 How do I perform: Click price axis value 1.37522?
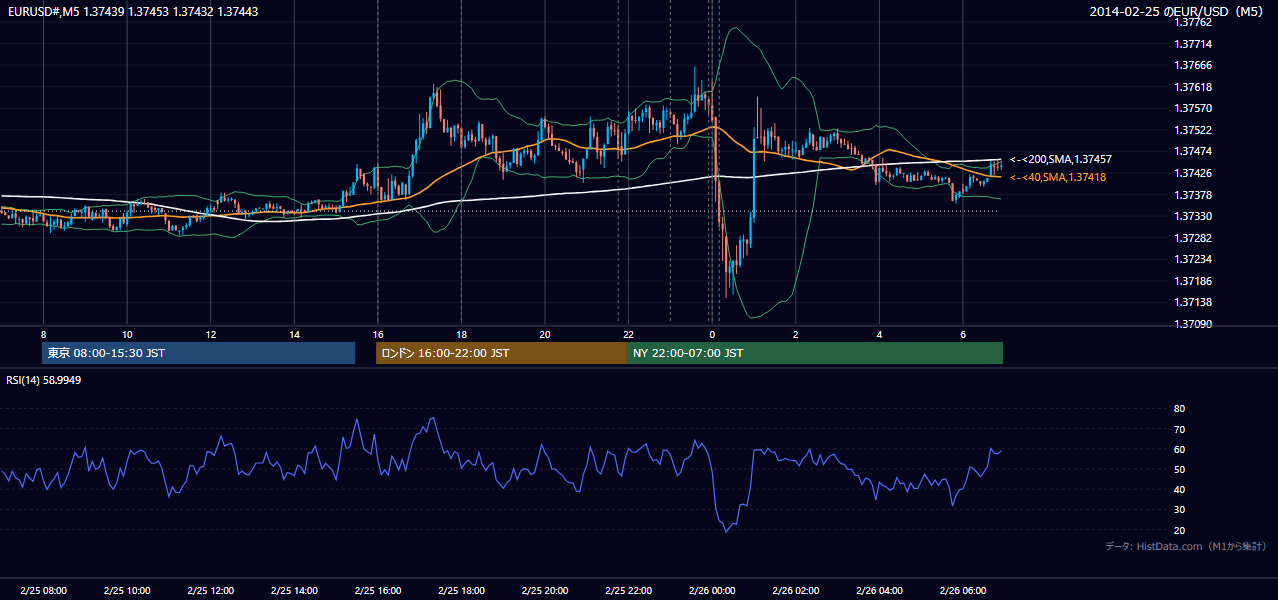[x=1192, y=130]
